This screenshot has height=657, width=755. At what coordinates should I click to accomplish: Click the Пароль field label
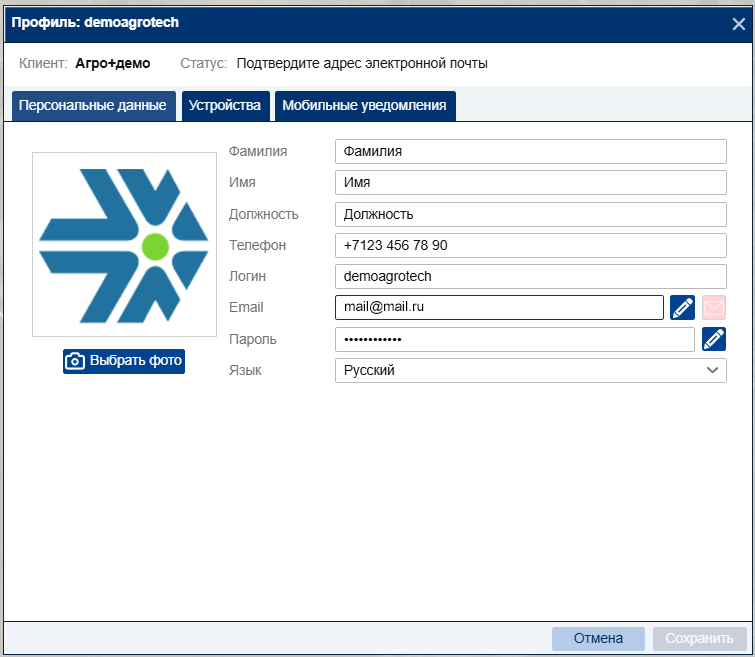[253, 340]
